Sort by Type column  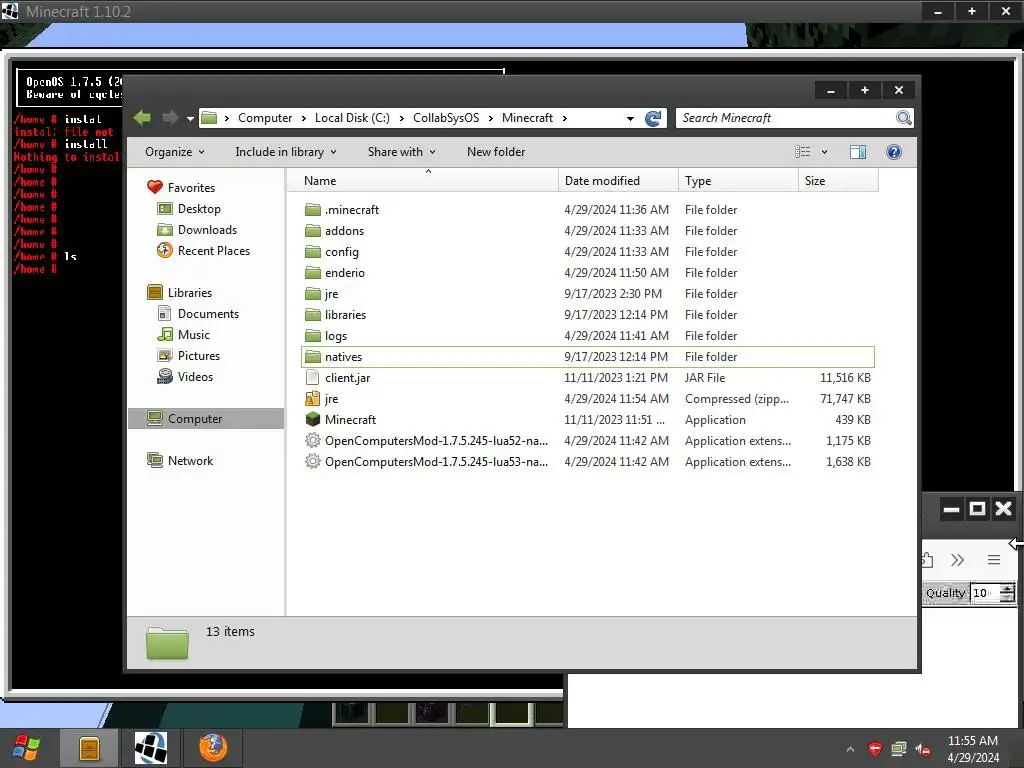tap(738, 181)
